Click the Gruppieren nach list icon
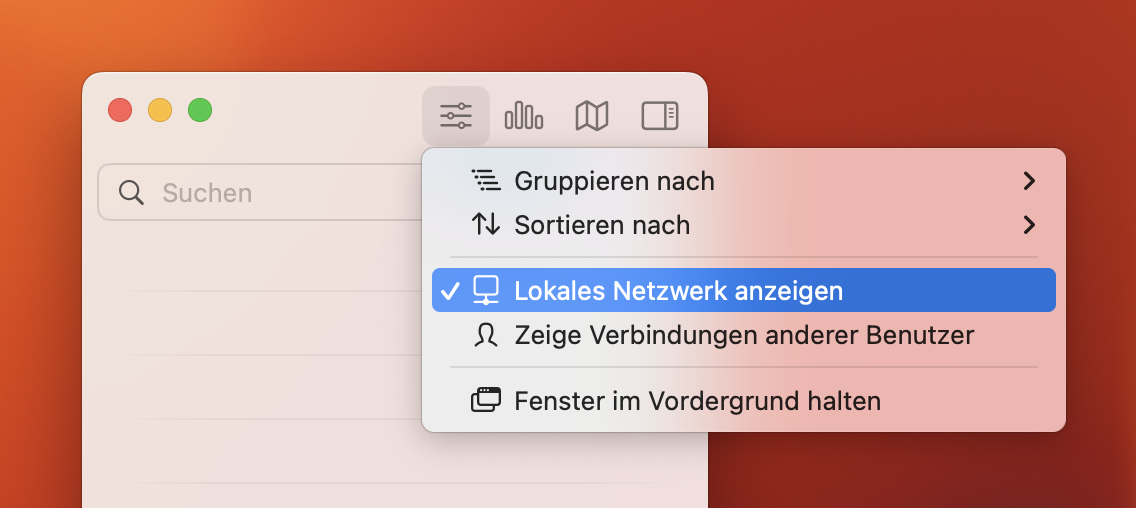1136x508 pixels. point(486,181)
